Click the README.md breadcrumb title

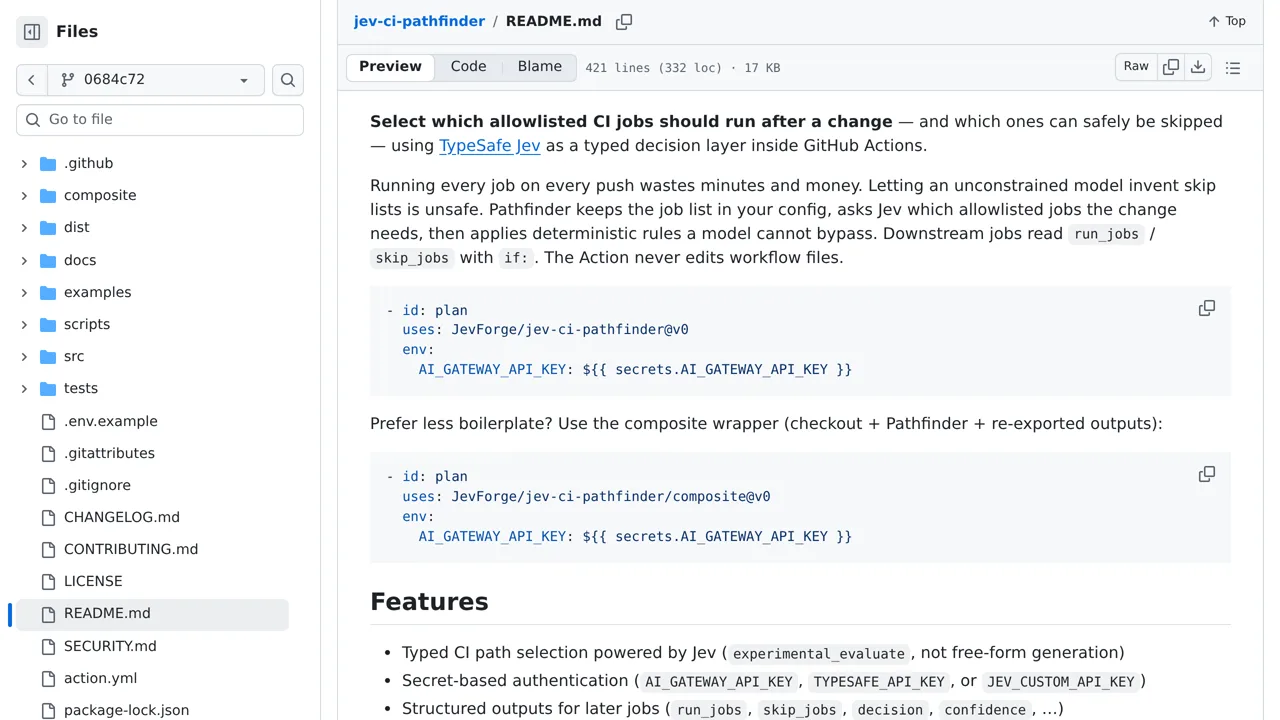click(x=554, y=21)
